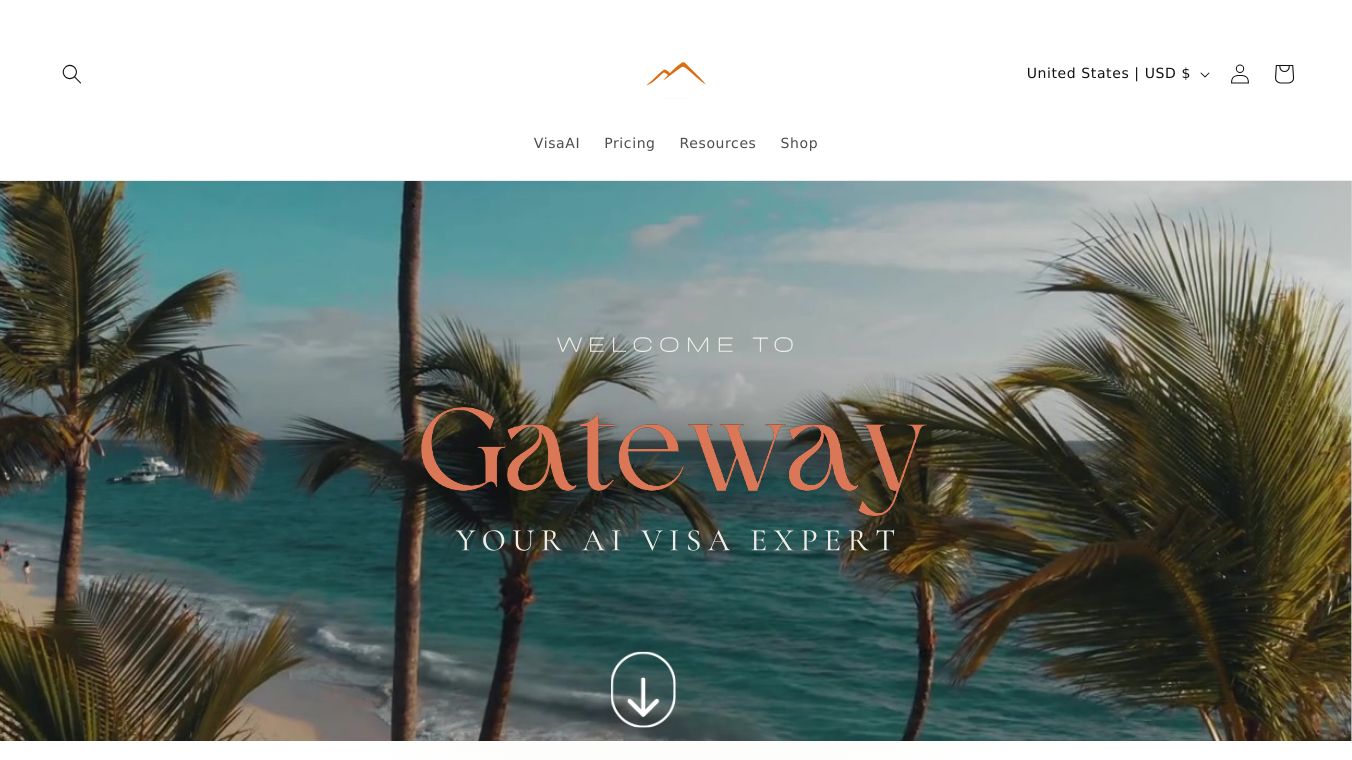Screen dimensions: 1352x760
Task: Click the white boat in hero image
Action: [147, 470]
